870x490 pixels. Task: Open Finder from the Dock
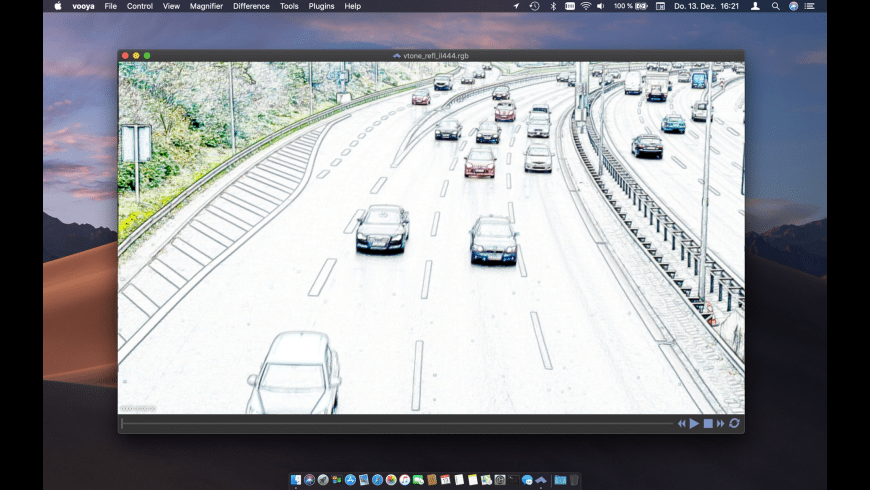pyautogui.click(x=296, y=480)
